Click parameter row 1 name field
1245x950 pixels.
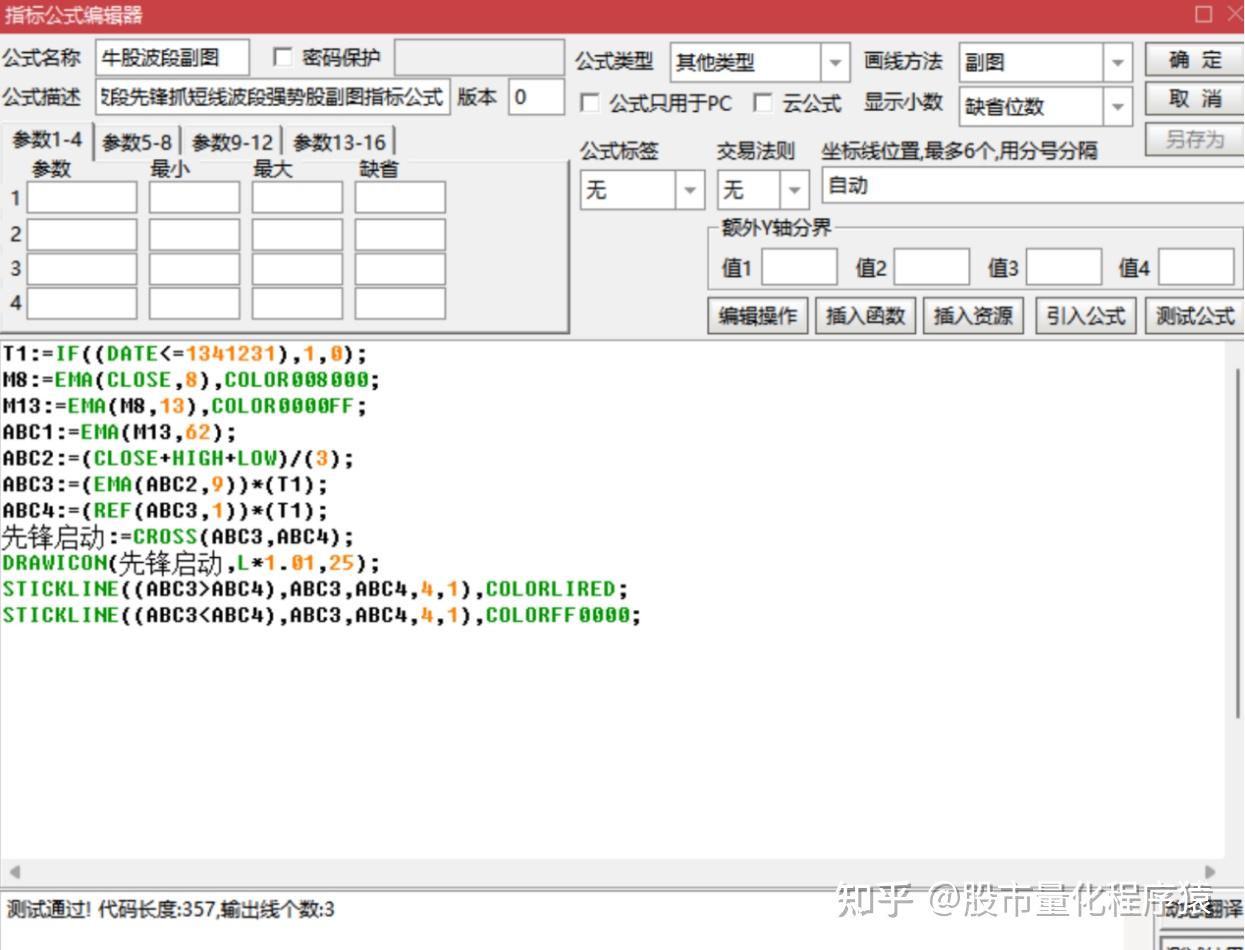click(82, 198)
